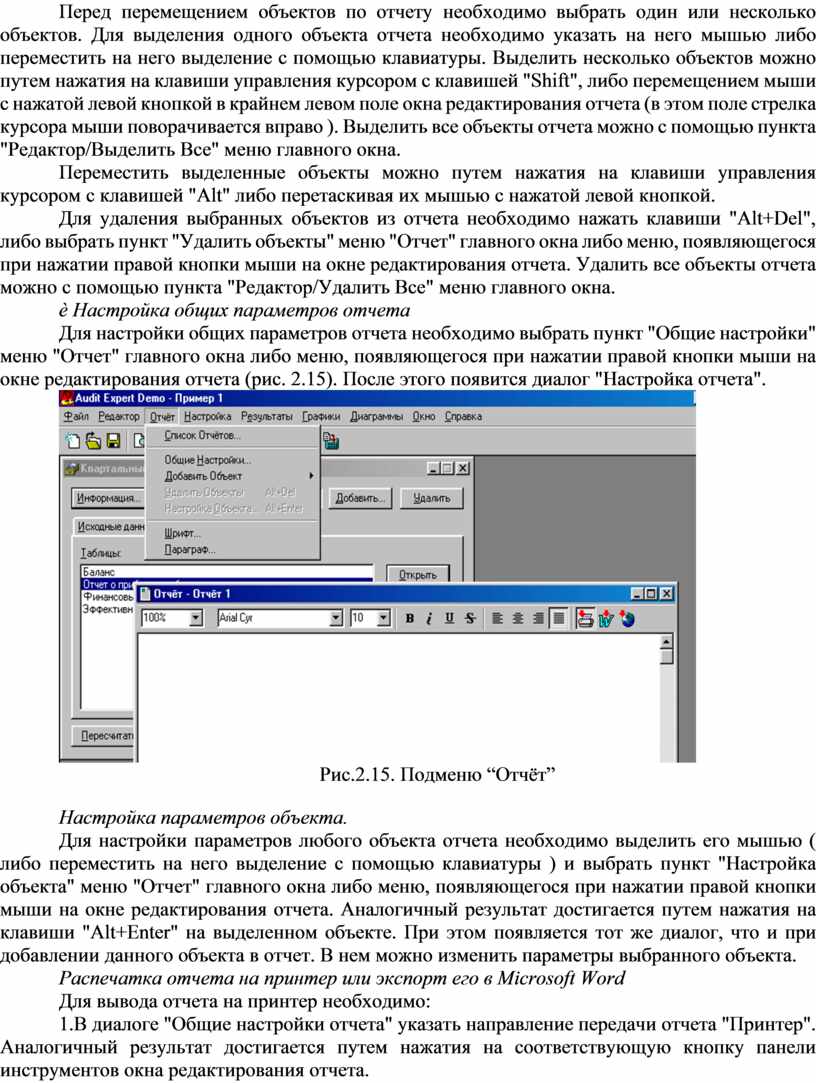Choose Общие Настройки menu entry
Screen dimensions: 816x1083
pyautogui.click(x=233, y=460)
